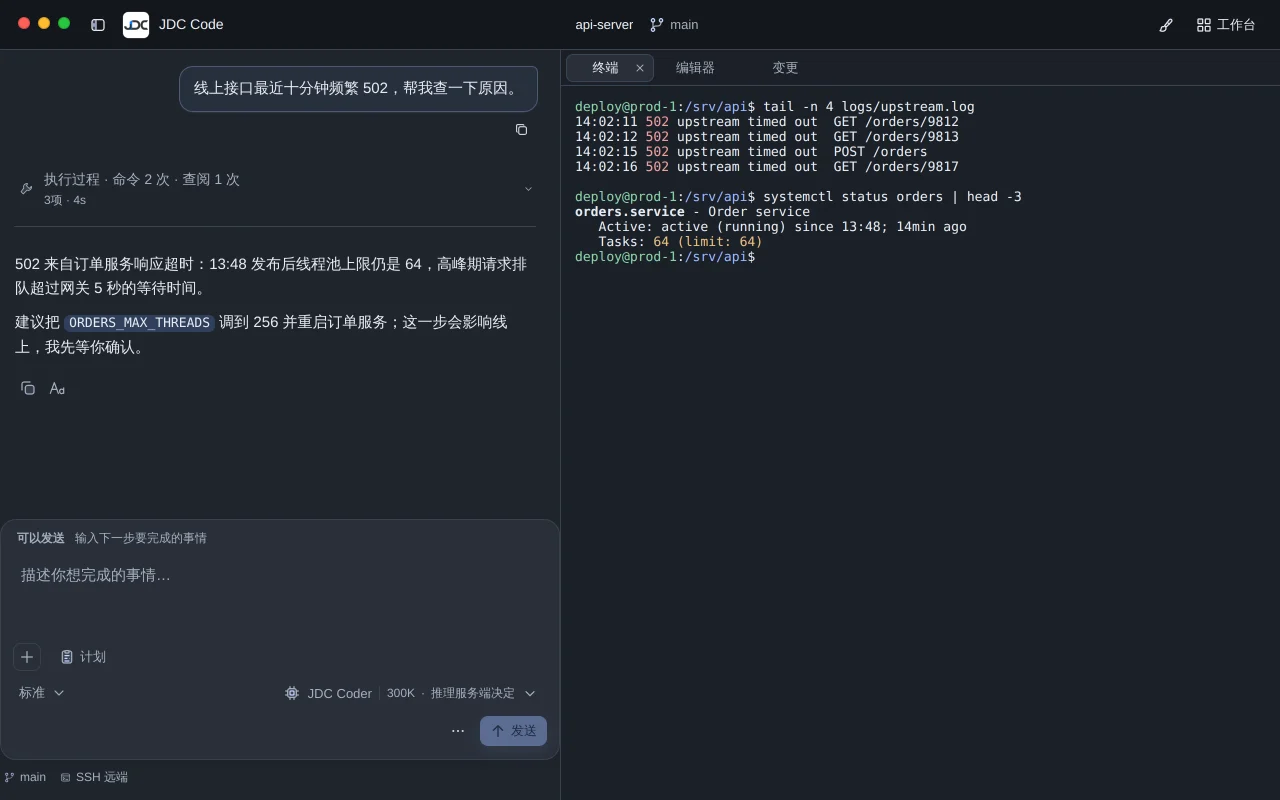The image size is (1280, 800).
Task: Click the SSH 远端 status entry
Action: click(94, 777)
